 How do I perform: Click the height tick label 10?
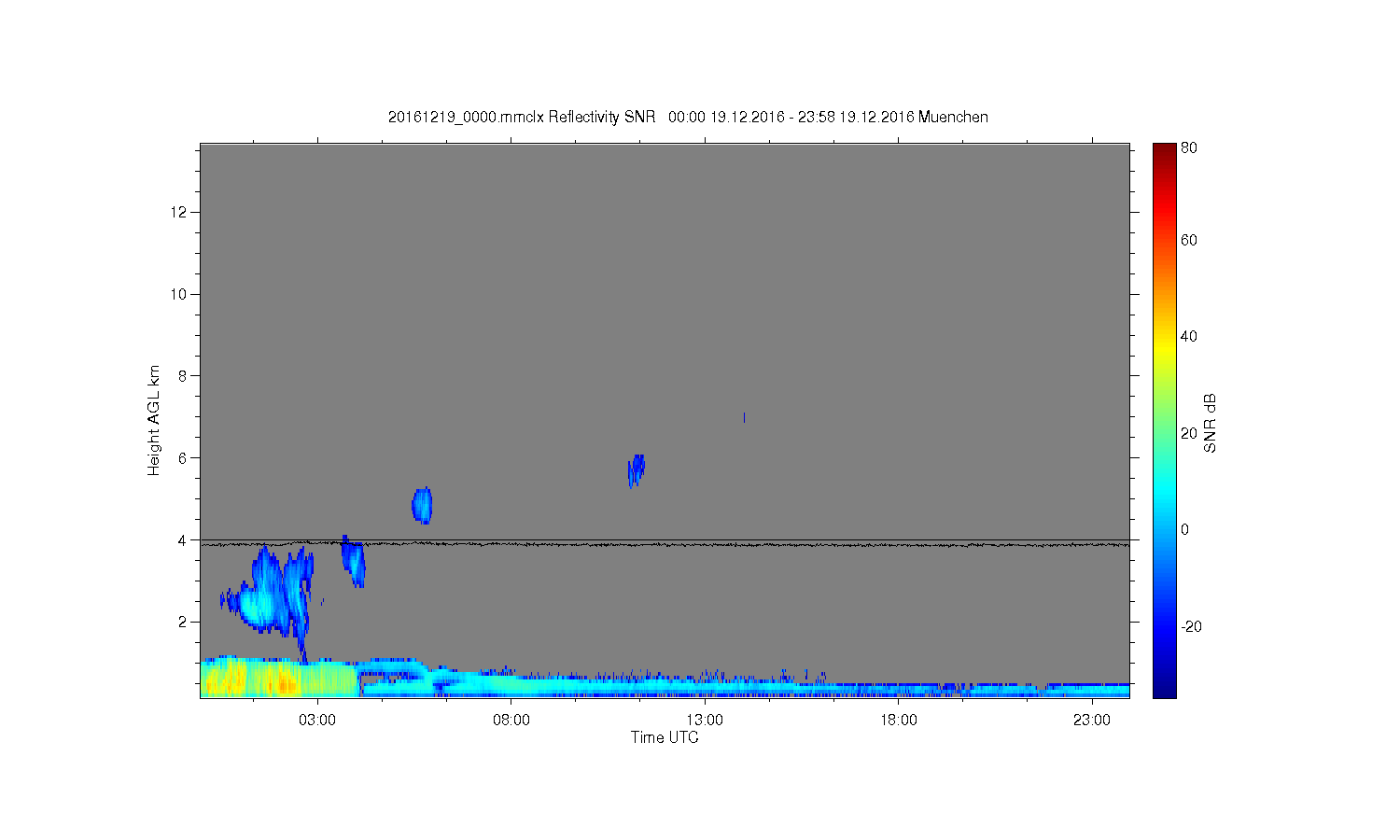pyautogui.click(x=180, y=294)
